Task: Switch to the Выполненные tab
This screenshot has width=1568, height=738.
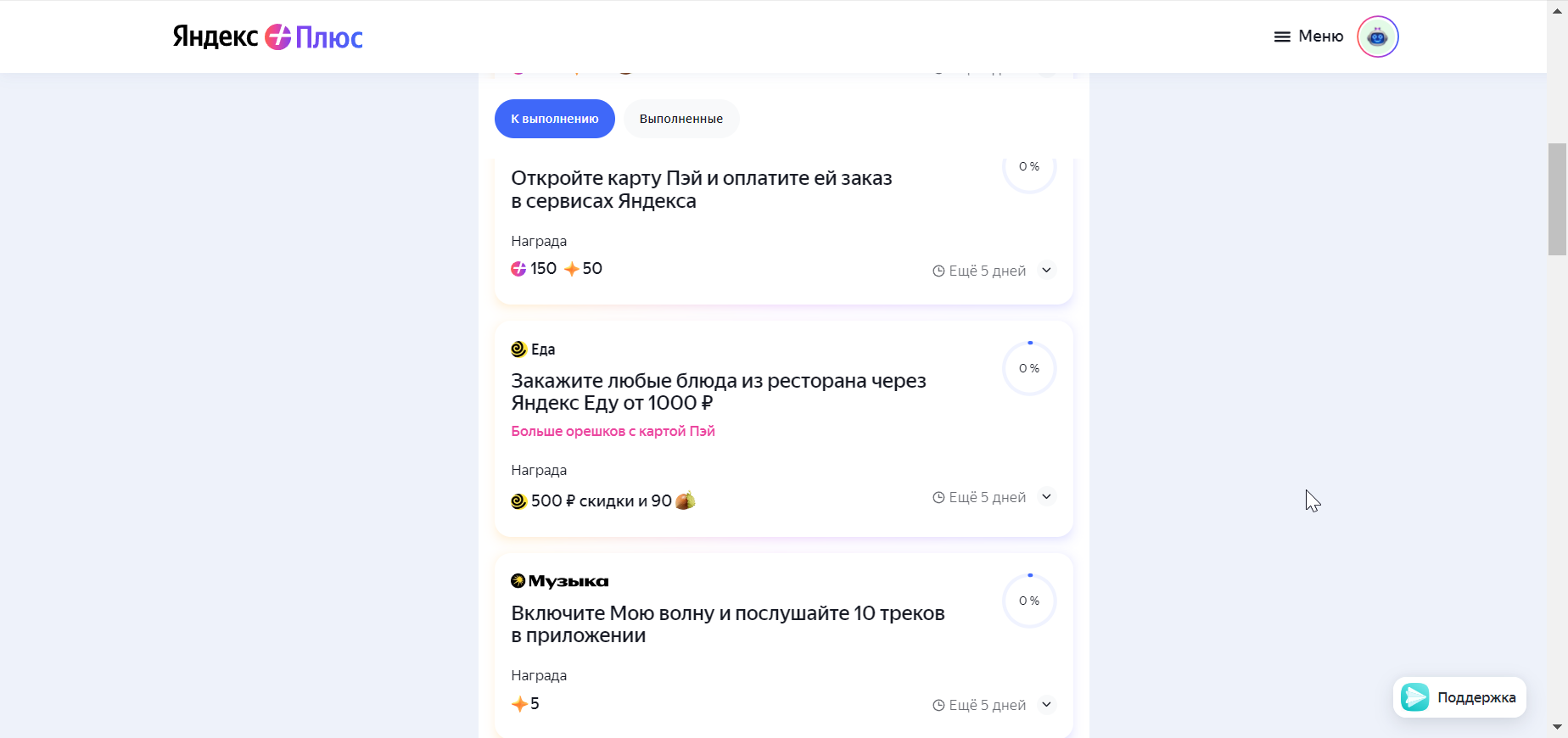Action: tap(681, 119)
